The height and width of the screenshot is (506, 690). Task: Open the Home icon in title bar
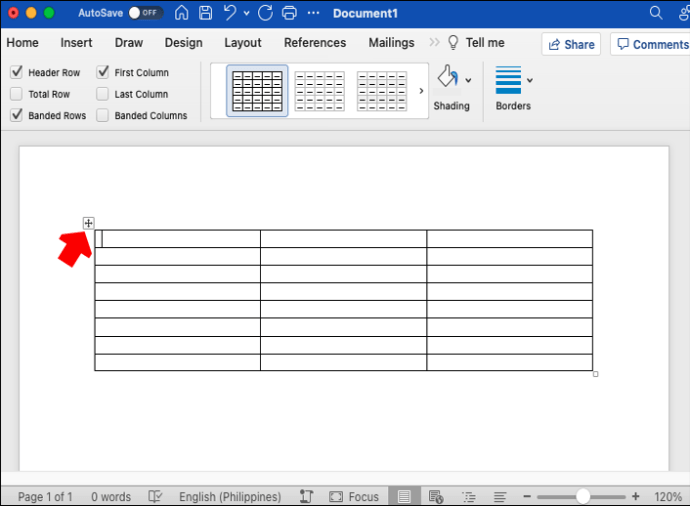(x=181, y=13)
